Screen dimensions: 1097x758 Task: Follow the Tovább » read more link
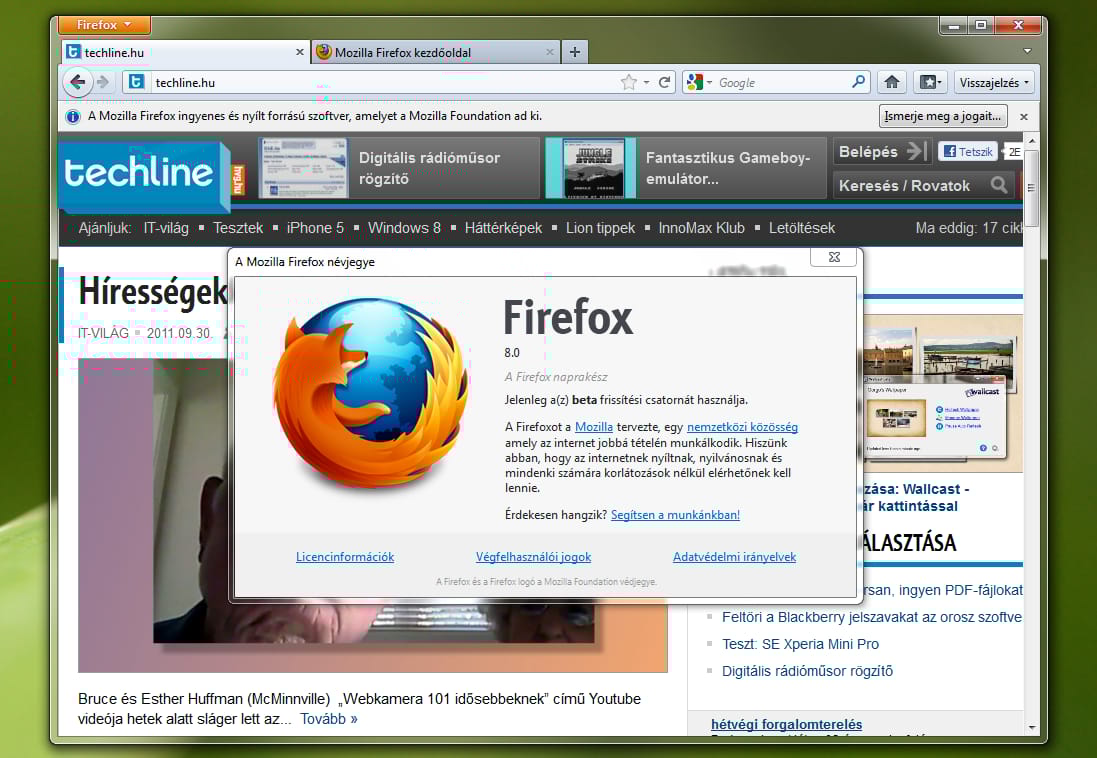click(x=329, y=719)
